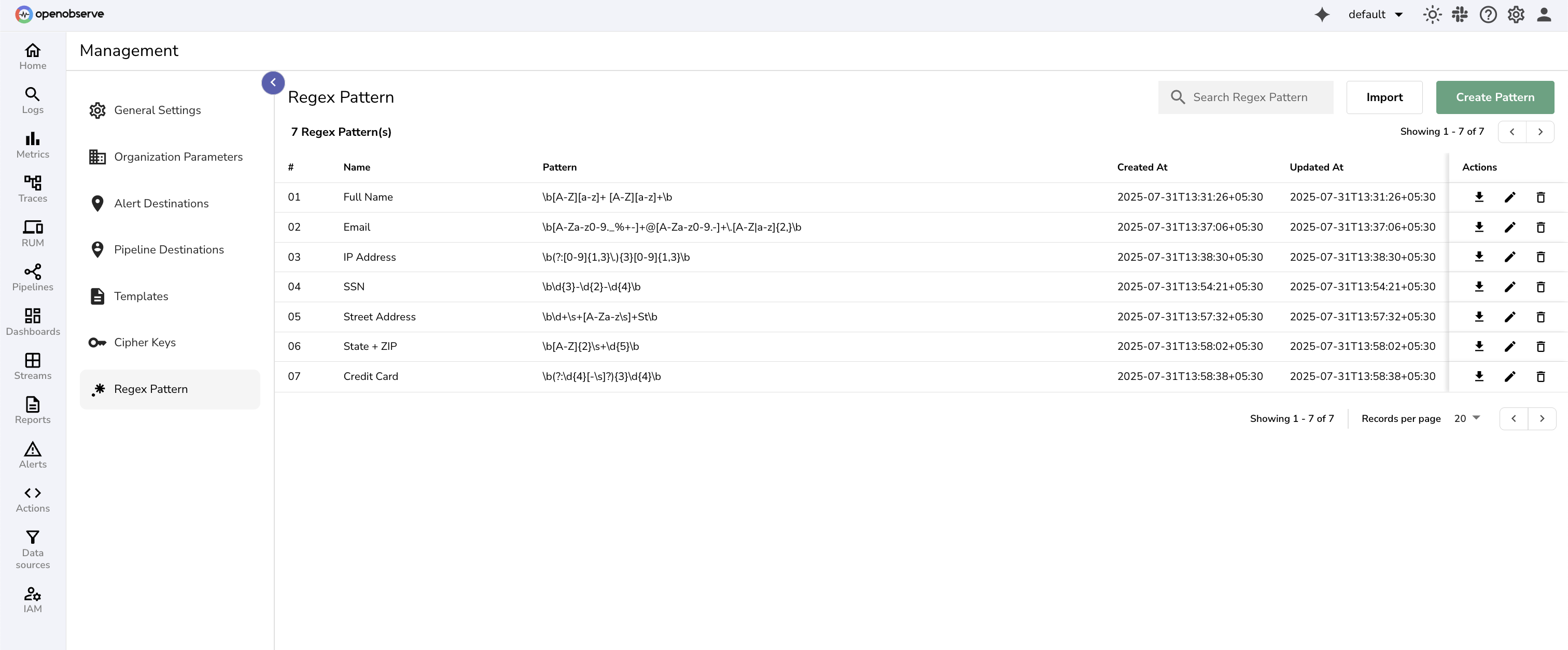
Task: Select General Settings menu item
Action: click(x=170, y=110)
